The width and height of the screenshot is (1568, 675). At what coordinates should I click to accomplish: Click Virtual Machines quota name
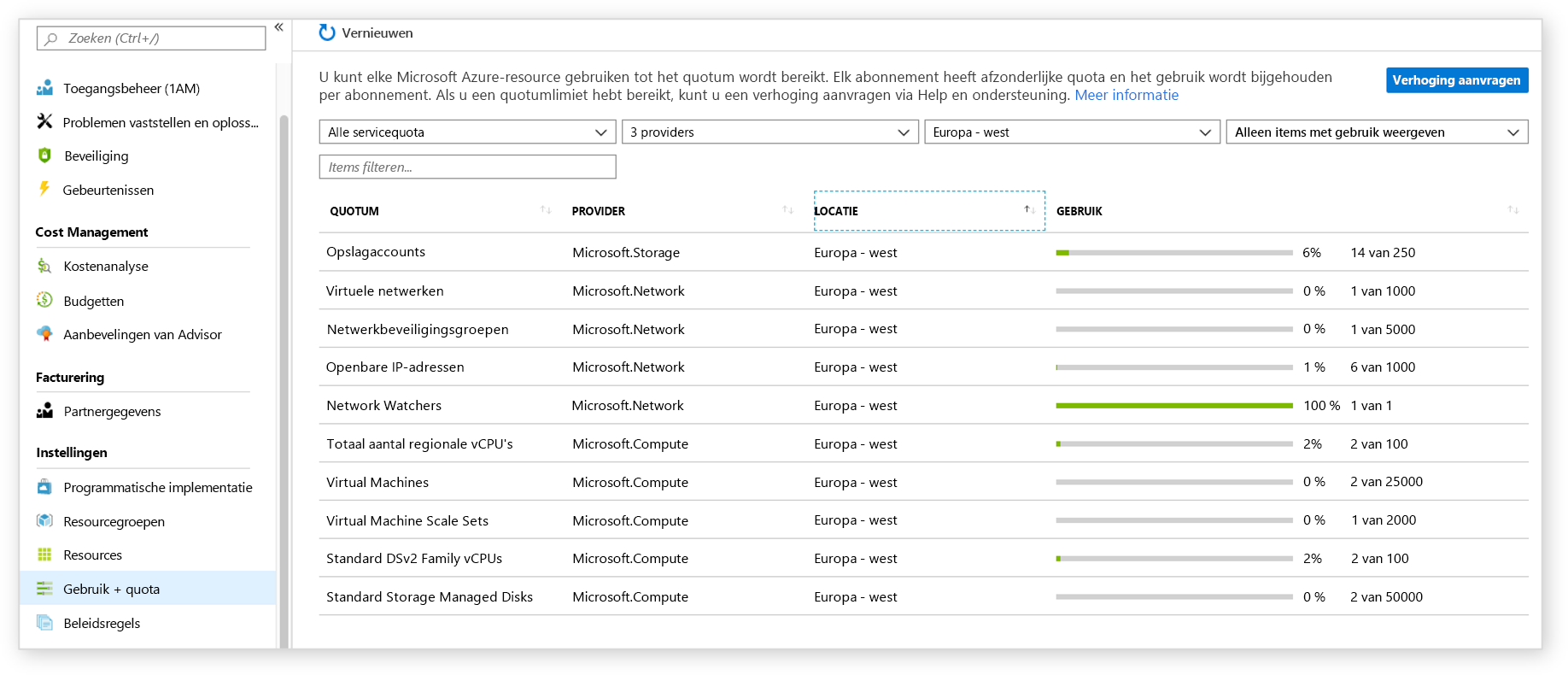click(377, 482)
